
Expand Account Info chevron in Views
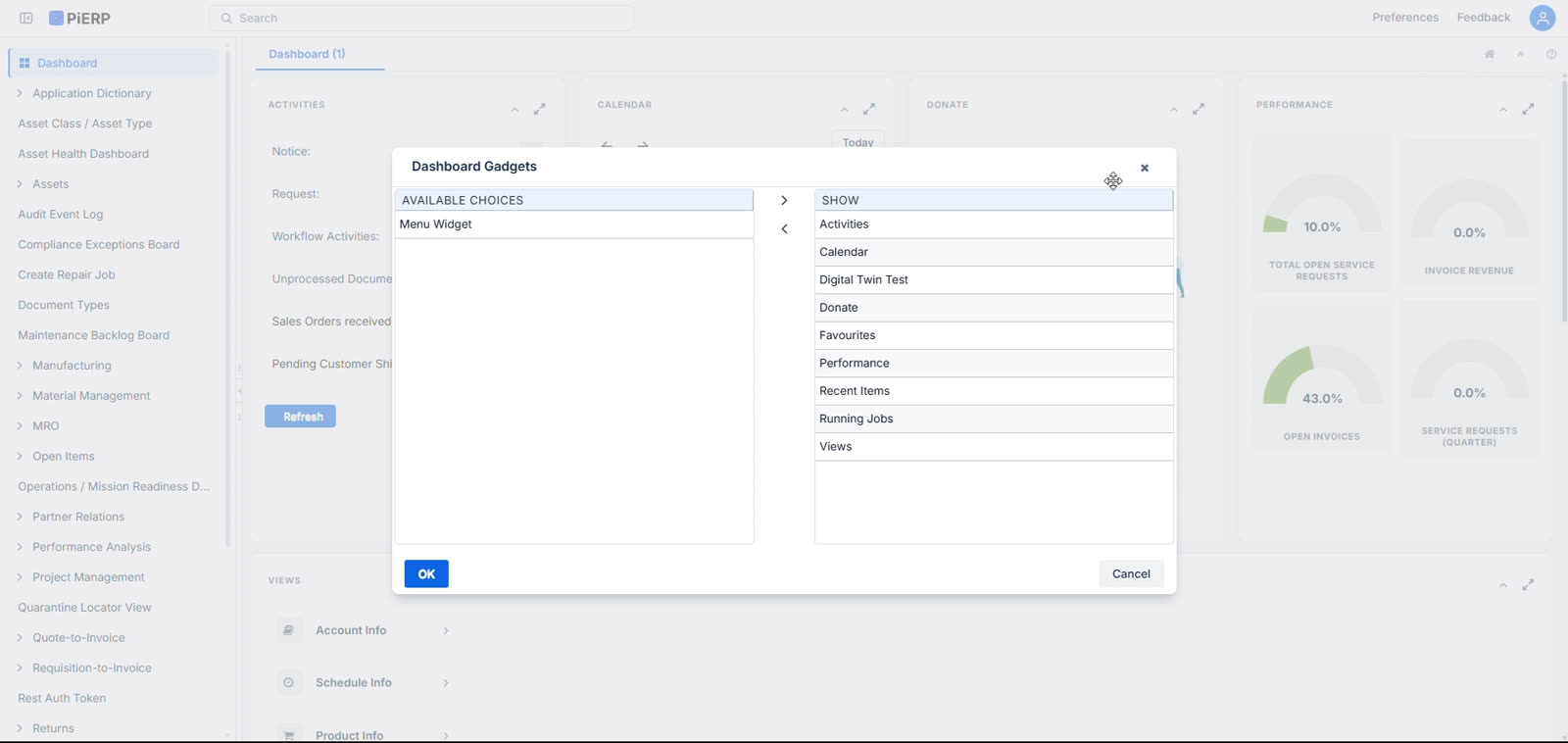pos(446,630)
